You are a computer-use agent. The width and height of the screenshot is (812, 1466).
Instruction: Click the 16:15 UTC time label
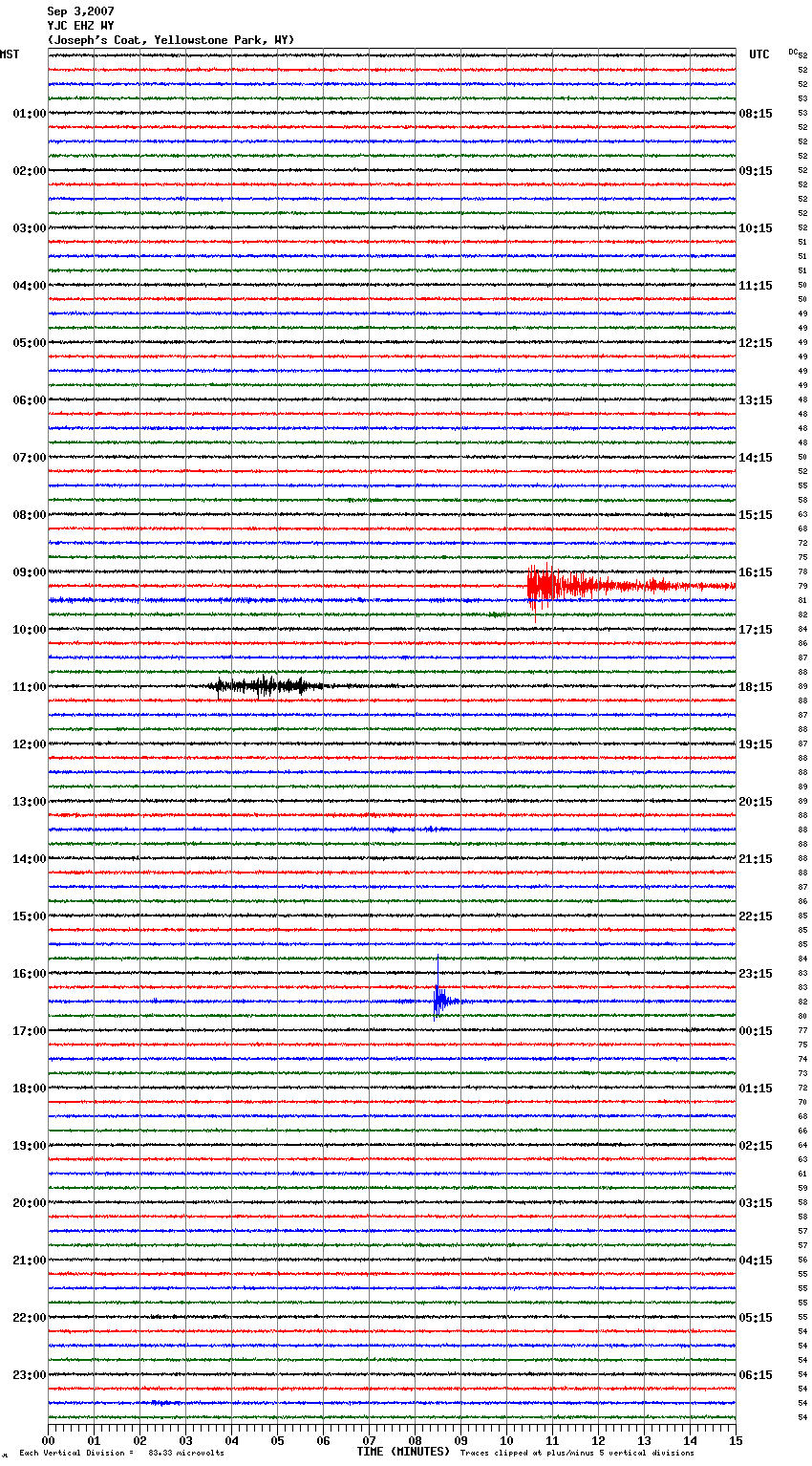pyautogui.click(x=756, y=572)
